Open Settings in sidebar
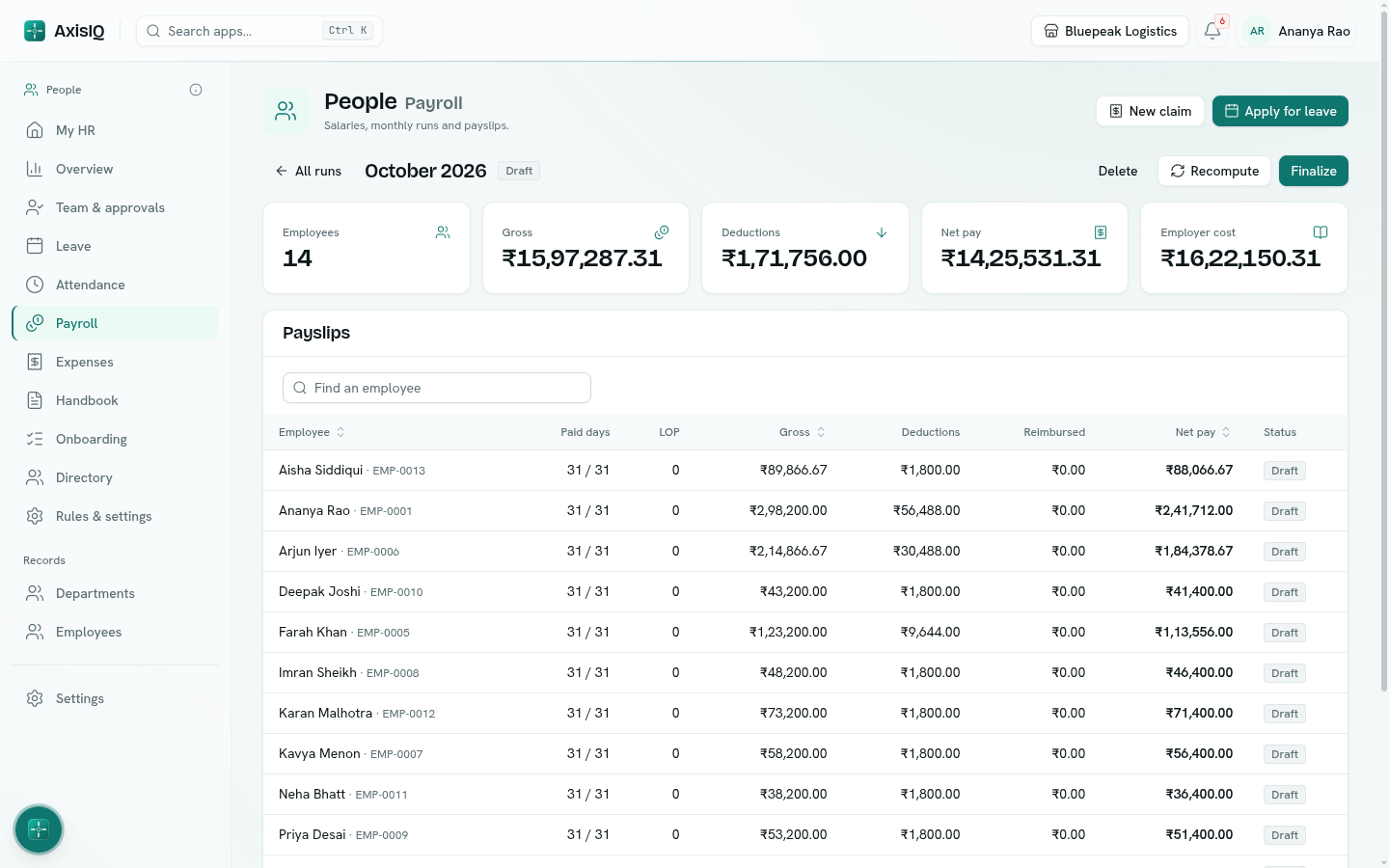Viewport: 1389px width, 868px height. (115, 698)
